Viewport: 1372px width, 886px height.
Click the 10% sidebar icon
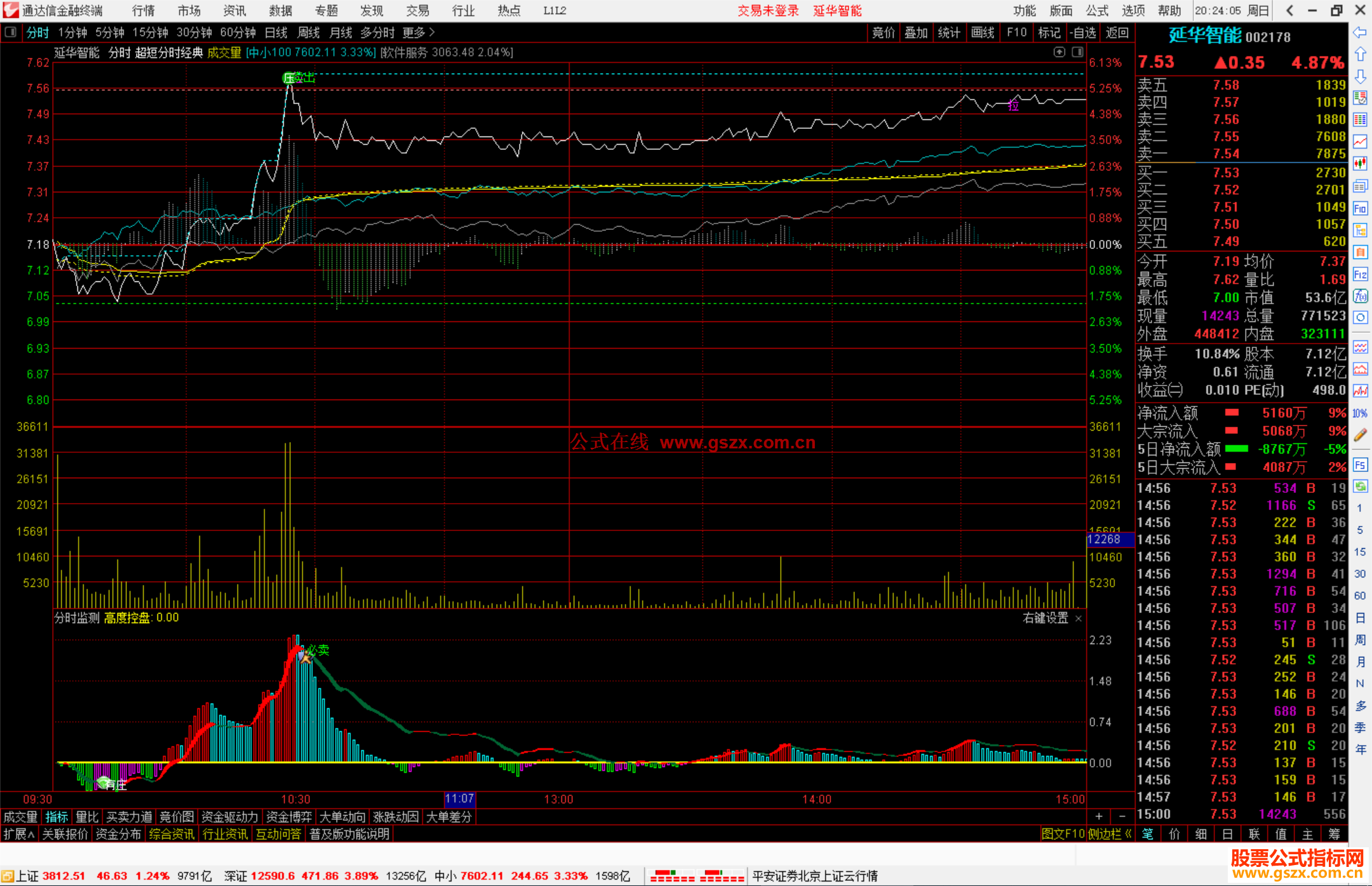tap(1360, 413)
